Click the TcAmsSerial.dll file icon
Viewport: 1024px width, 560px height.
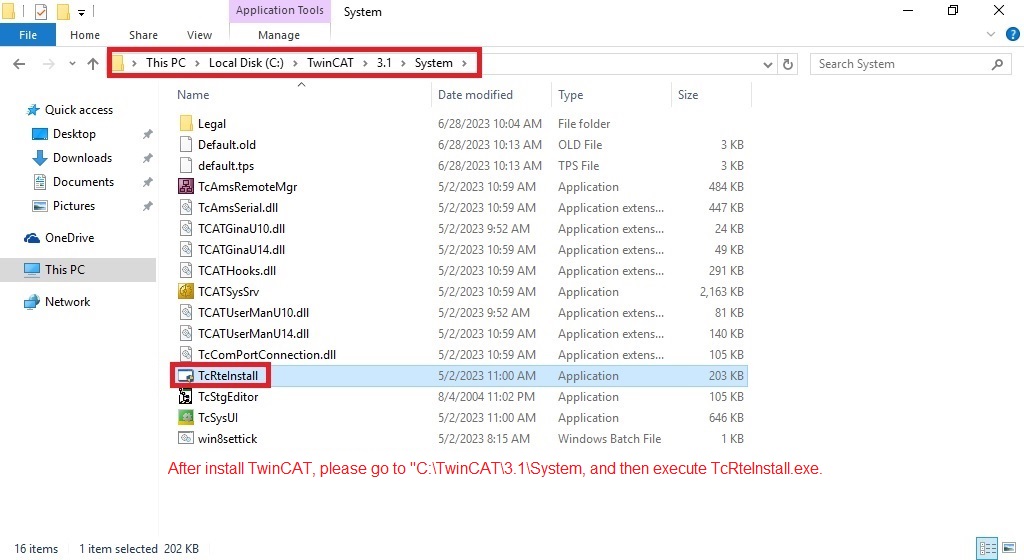186,208
